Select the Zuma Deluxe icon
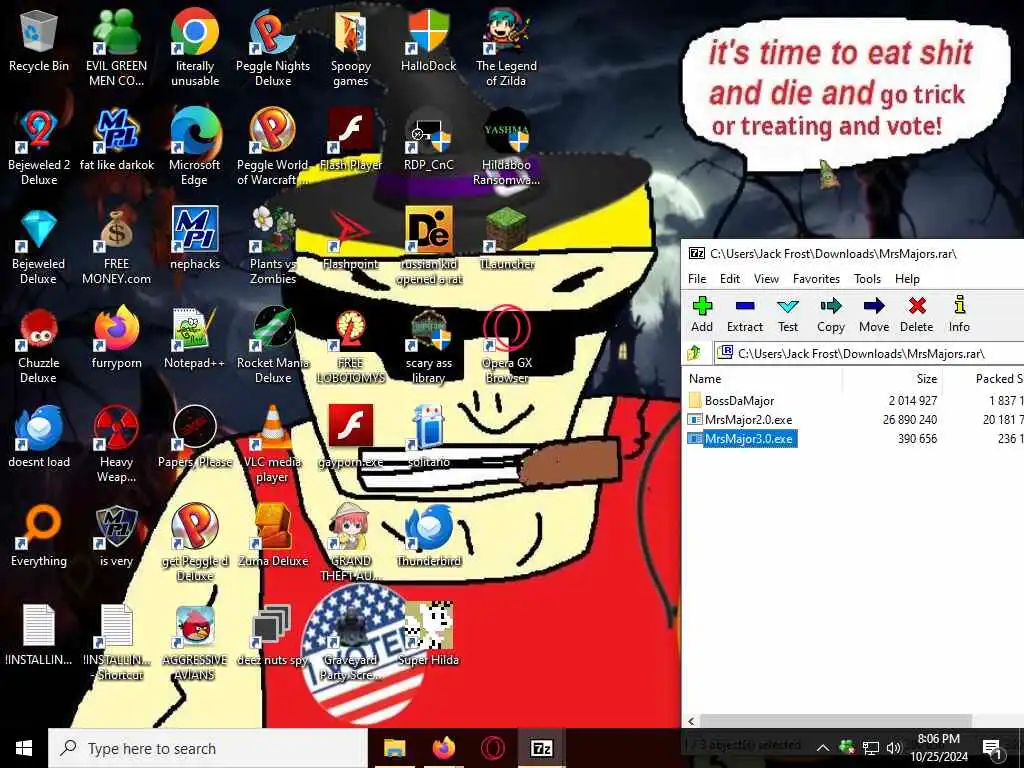 pos(273,537)
